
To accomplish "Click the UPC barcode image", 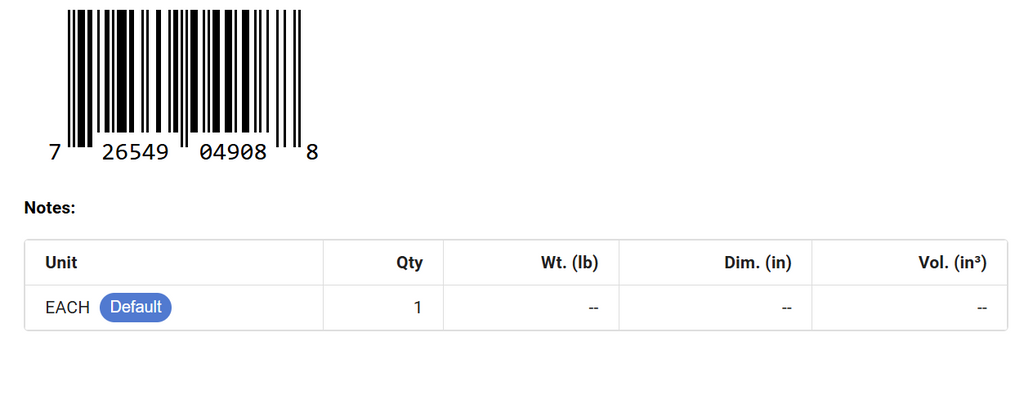I will 184,78.
